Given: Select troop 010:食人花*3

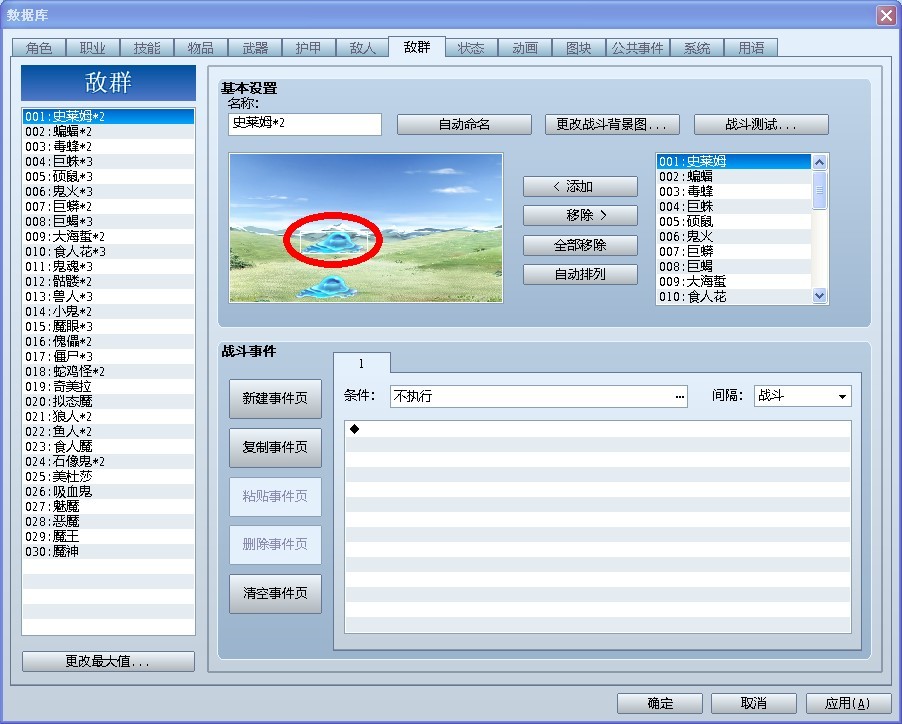Looking at the screenshot, I should click(x=108, y=251).
